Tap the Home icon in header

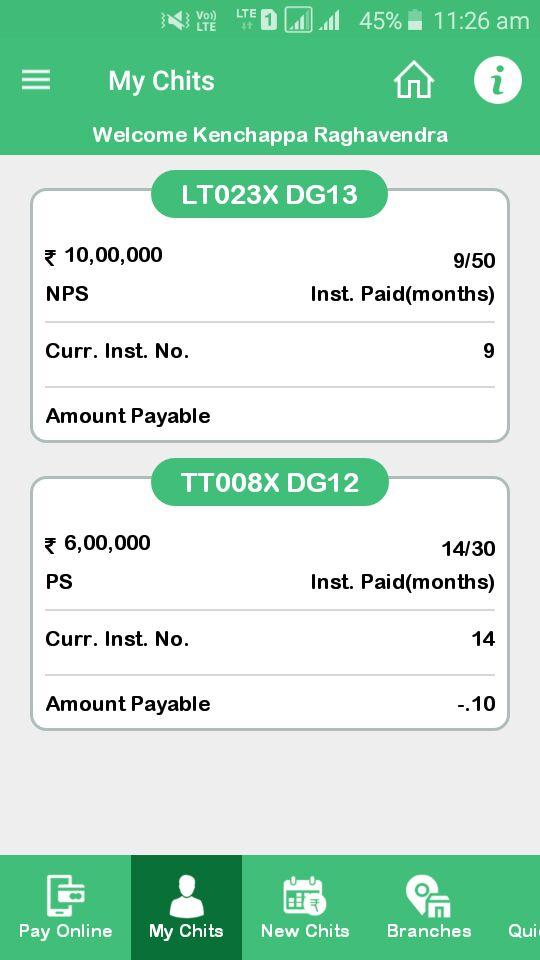click(x=414, y=80)
